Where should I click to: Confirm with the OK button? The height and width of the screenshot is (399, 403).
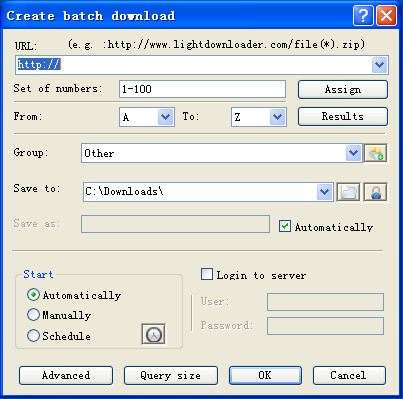click(x=265, y=375)
